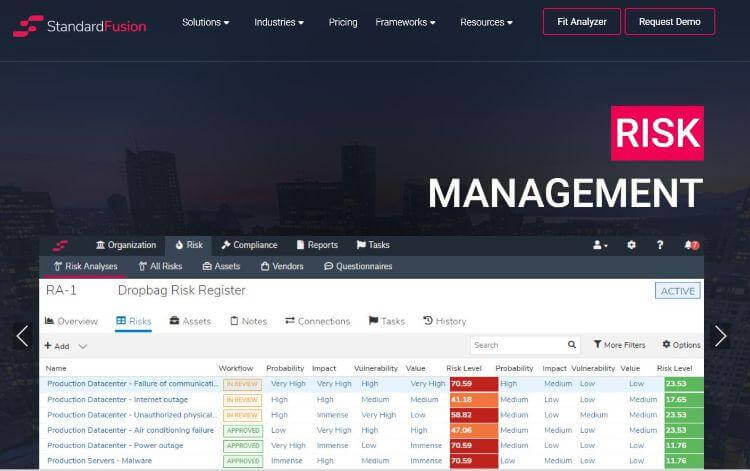Click the Name column header

click(56, 368)
